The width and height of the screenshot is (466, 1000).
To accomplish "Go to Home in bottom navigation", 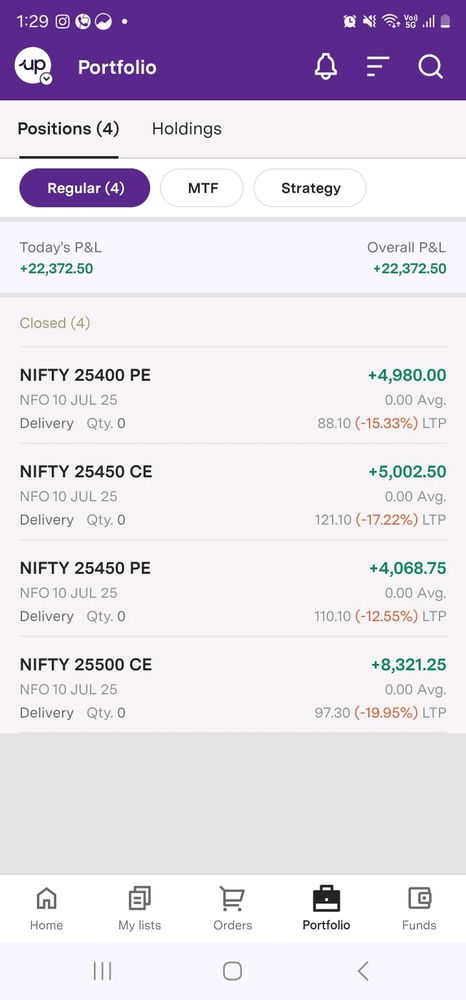I will point(47,909).
